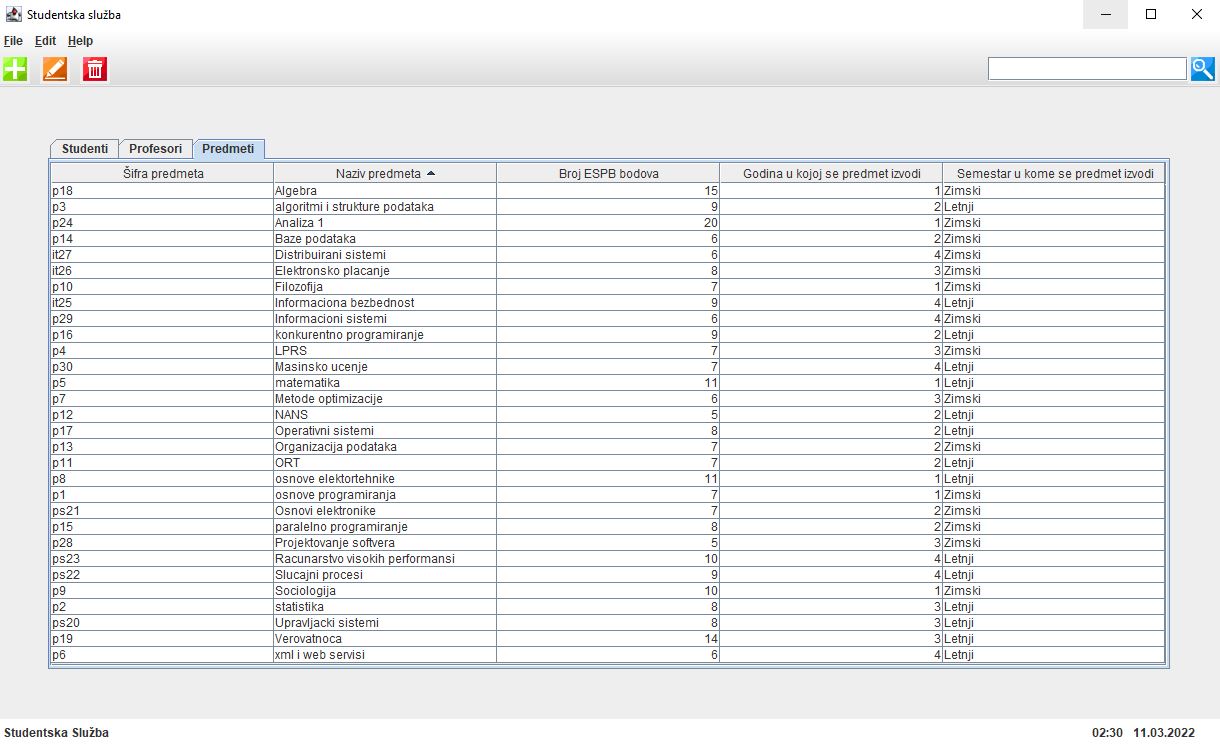Sort by Godina u kojoj se predmet izvodi

831,173
